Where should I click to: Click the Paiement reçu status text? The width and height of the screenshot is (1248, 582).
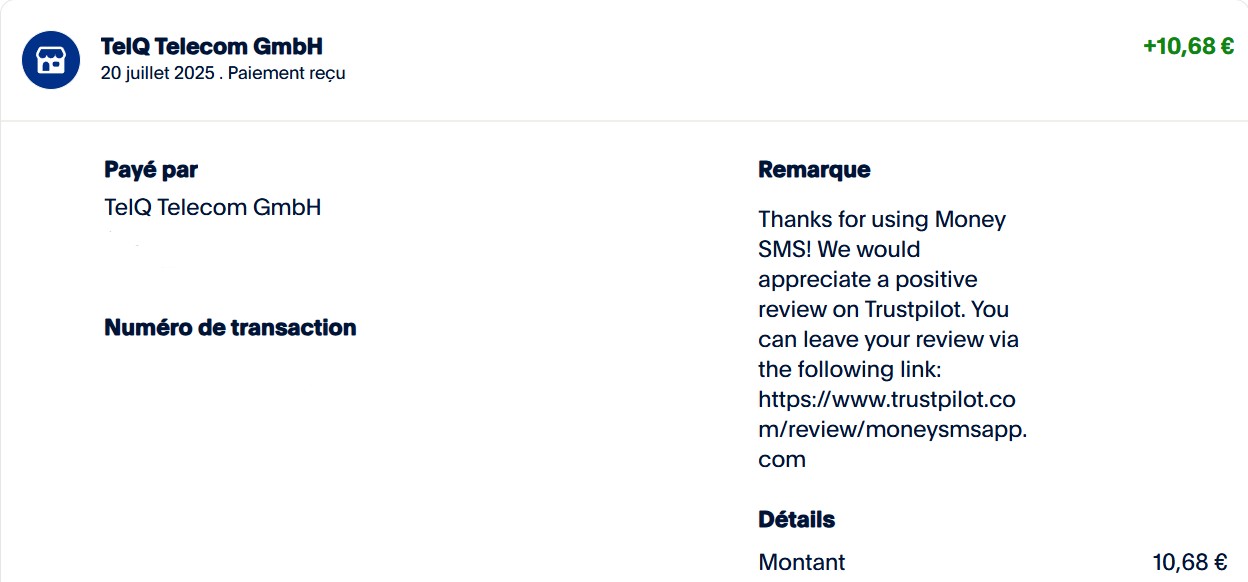(287, 74)
